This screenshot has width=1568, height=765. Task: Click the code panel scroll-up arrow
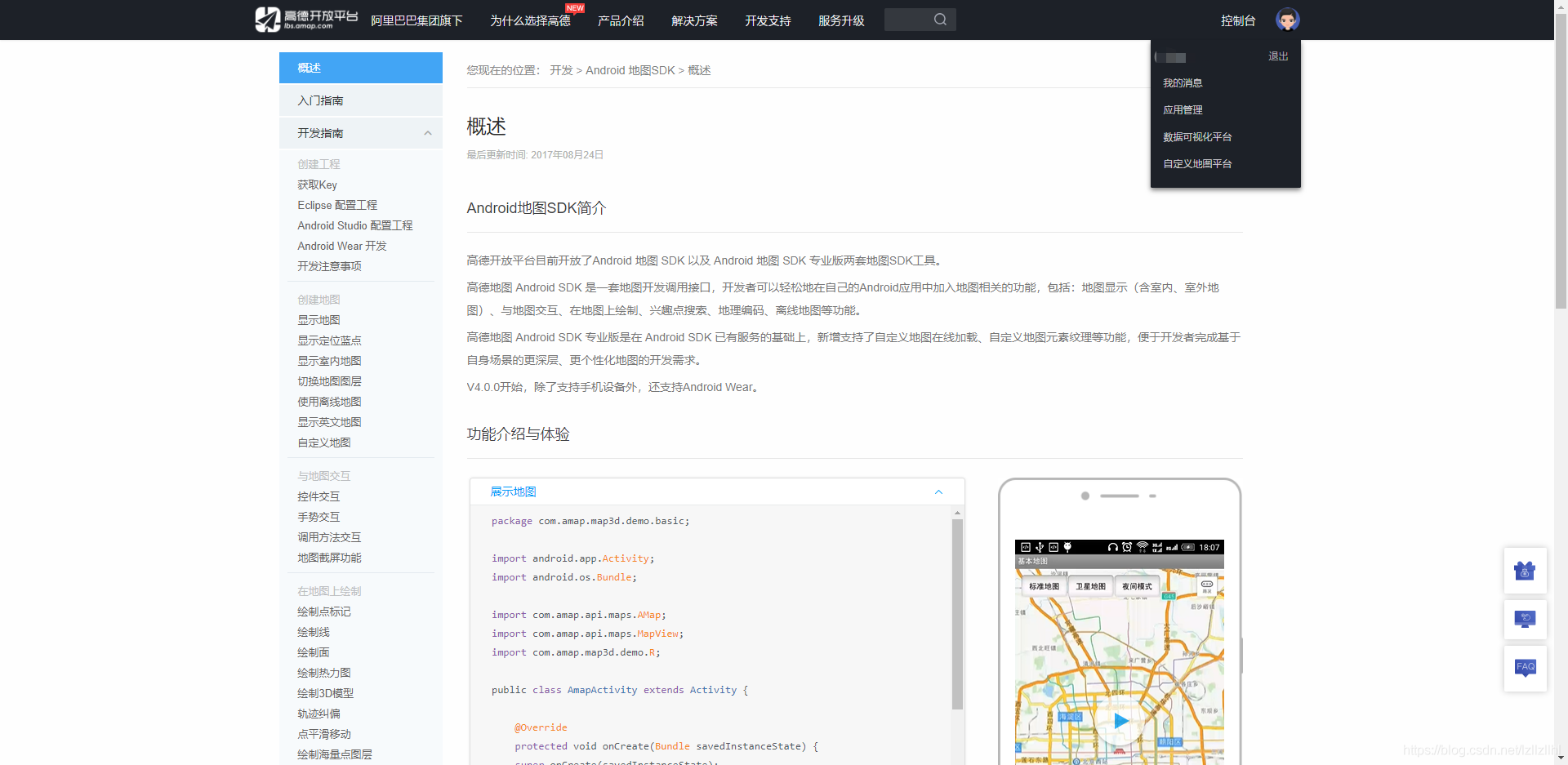tap(957, 513)
